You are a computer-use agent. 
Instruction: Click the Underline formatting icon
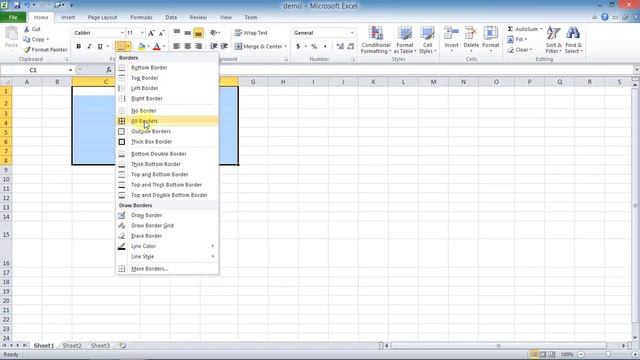tap(100, 47)
